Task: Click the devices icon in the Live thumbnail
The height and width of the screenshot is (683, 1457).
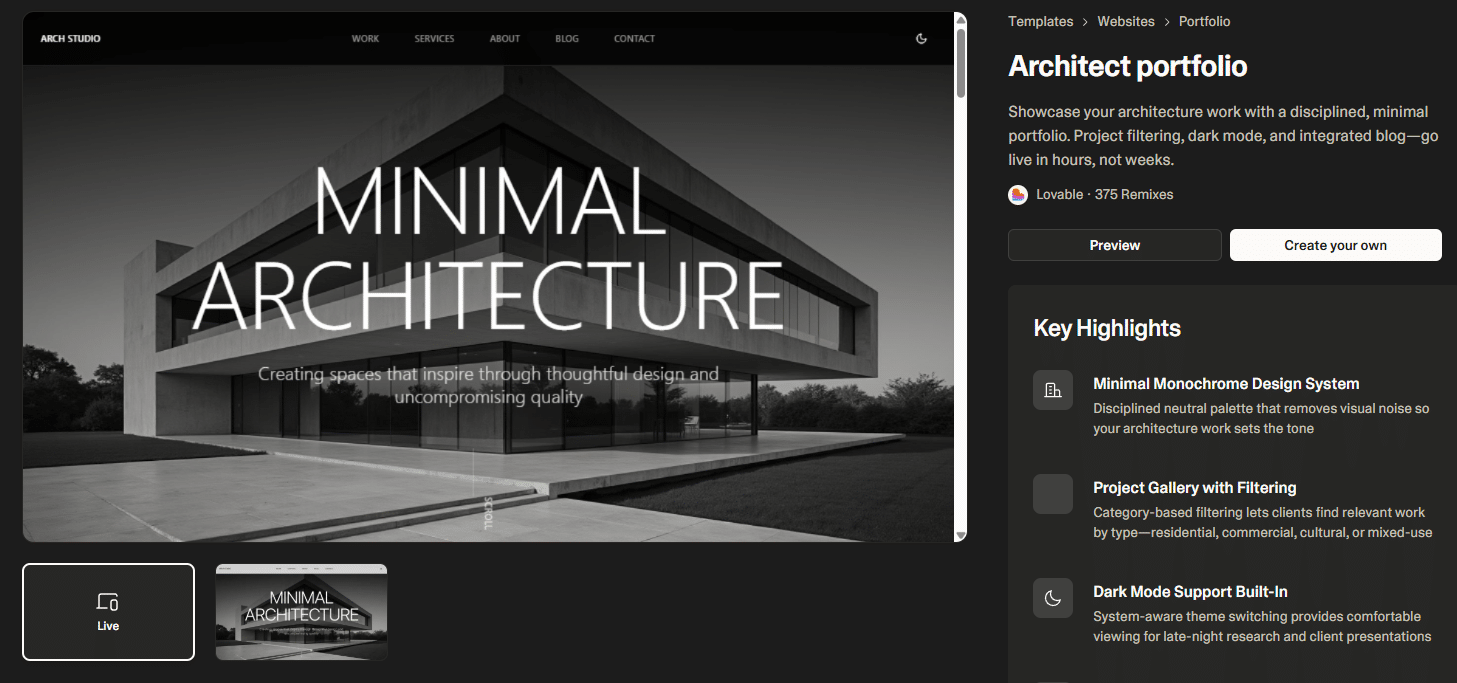Action: (x=108, y=602)
